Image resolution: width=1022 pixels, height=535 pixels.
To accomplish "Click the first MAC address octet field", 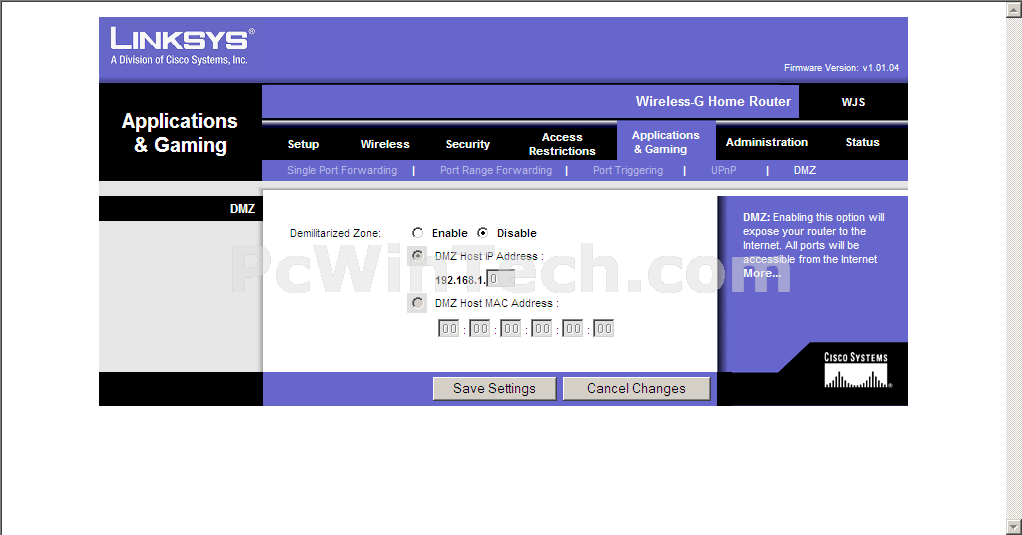I will tap(449, 328).
